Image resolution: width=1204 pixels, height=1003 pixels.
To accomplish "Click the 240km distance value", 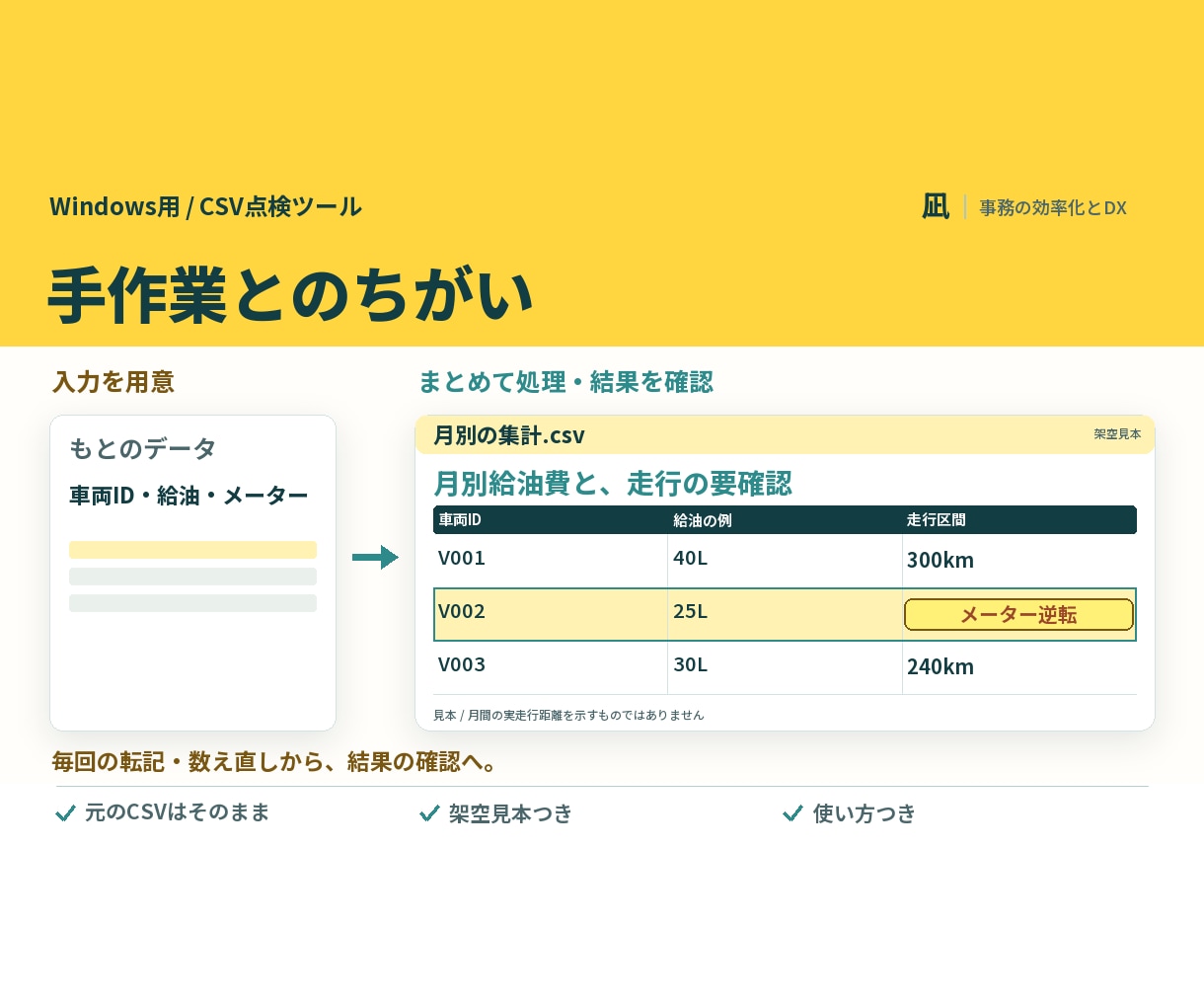I will (941, 666).
